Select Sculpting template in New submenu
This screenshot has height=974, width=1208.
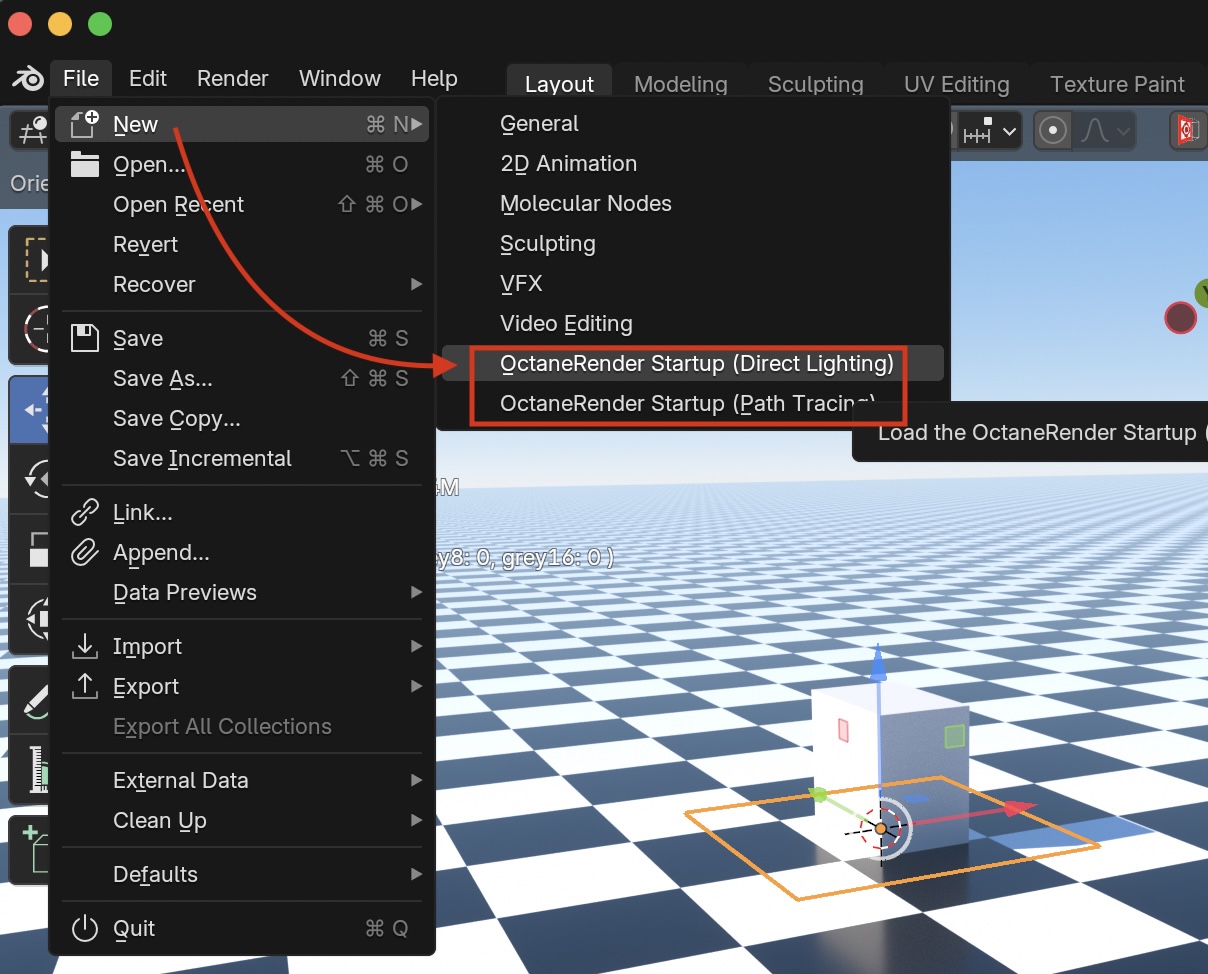point(693,244)
